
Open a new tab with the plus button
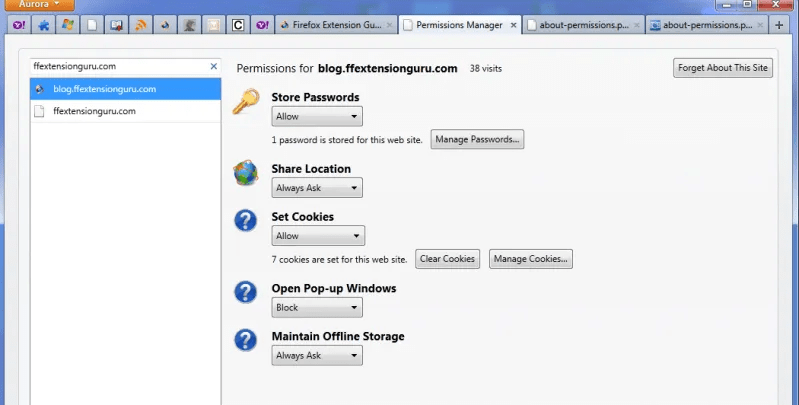[779, 25]
